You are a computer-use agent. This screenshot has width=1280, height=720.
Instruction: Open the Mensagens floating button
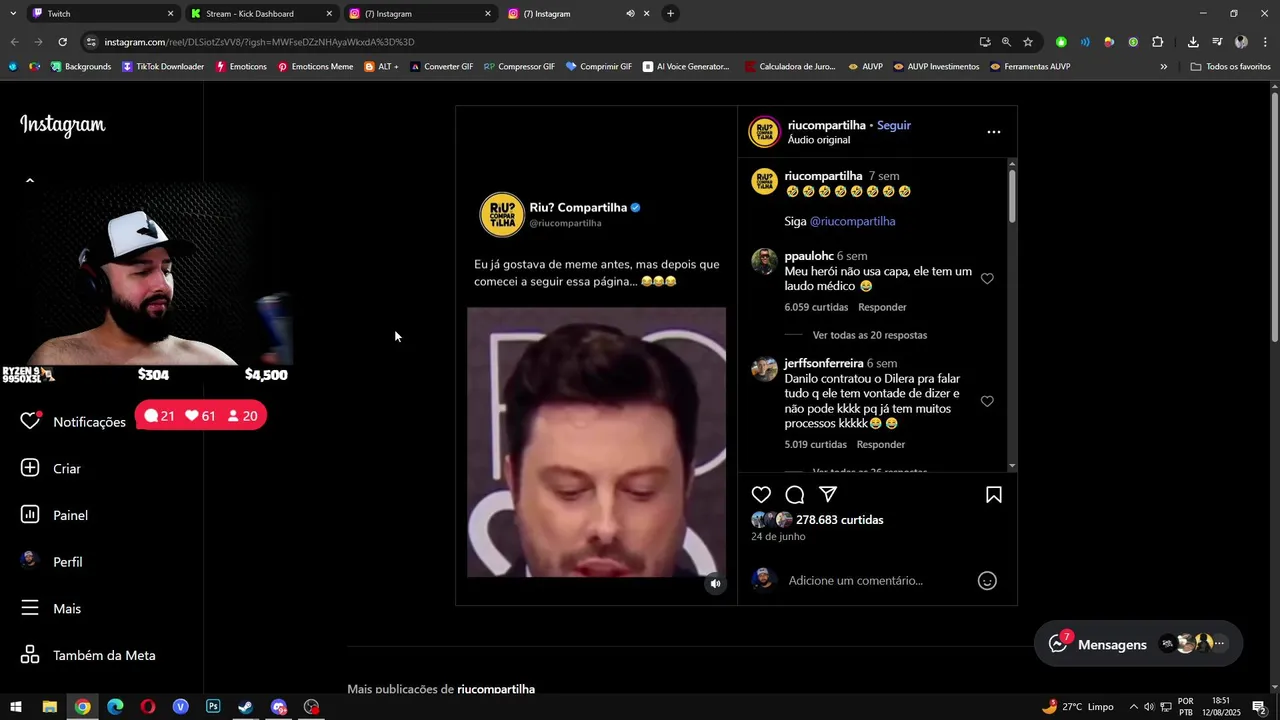coord(1138,645)
